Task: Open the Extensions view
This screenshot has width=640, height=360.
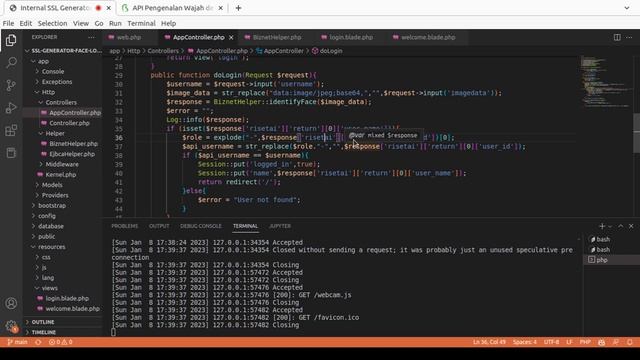Action: [11, 131]
